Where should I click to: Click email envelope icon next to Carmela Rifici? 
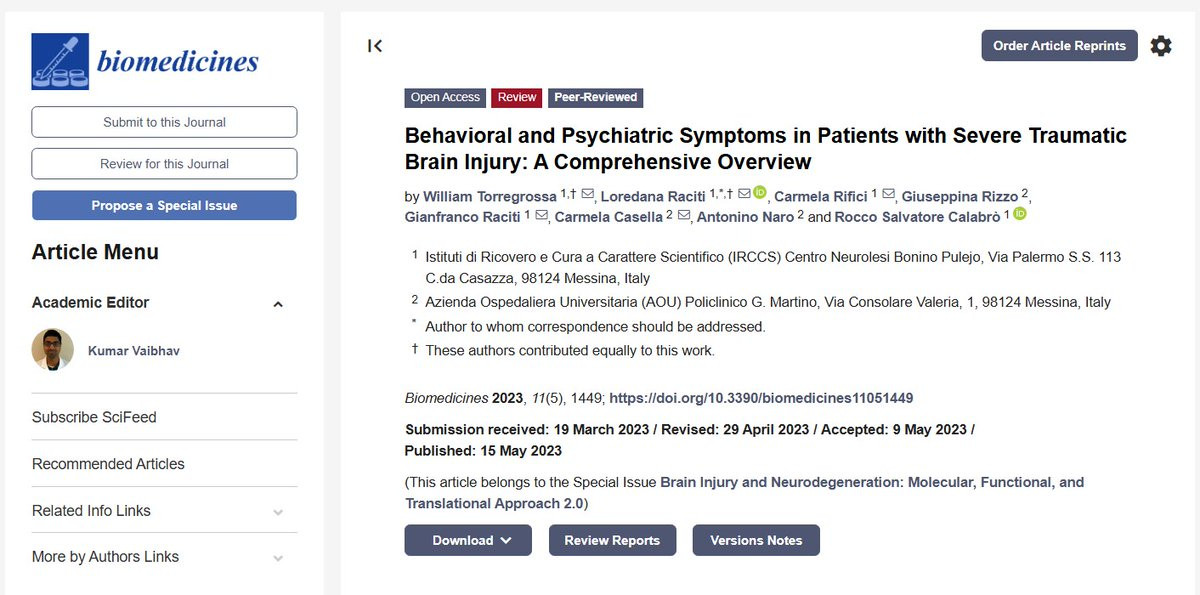(x=887, y=195)
